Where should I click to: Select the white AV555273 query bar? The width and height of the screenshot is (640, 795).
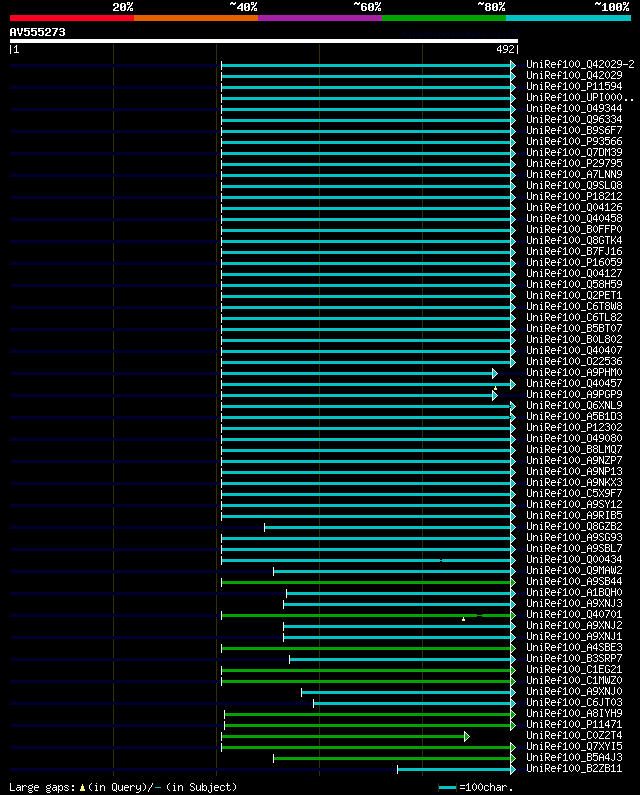click(x=264, y=41)
